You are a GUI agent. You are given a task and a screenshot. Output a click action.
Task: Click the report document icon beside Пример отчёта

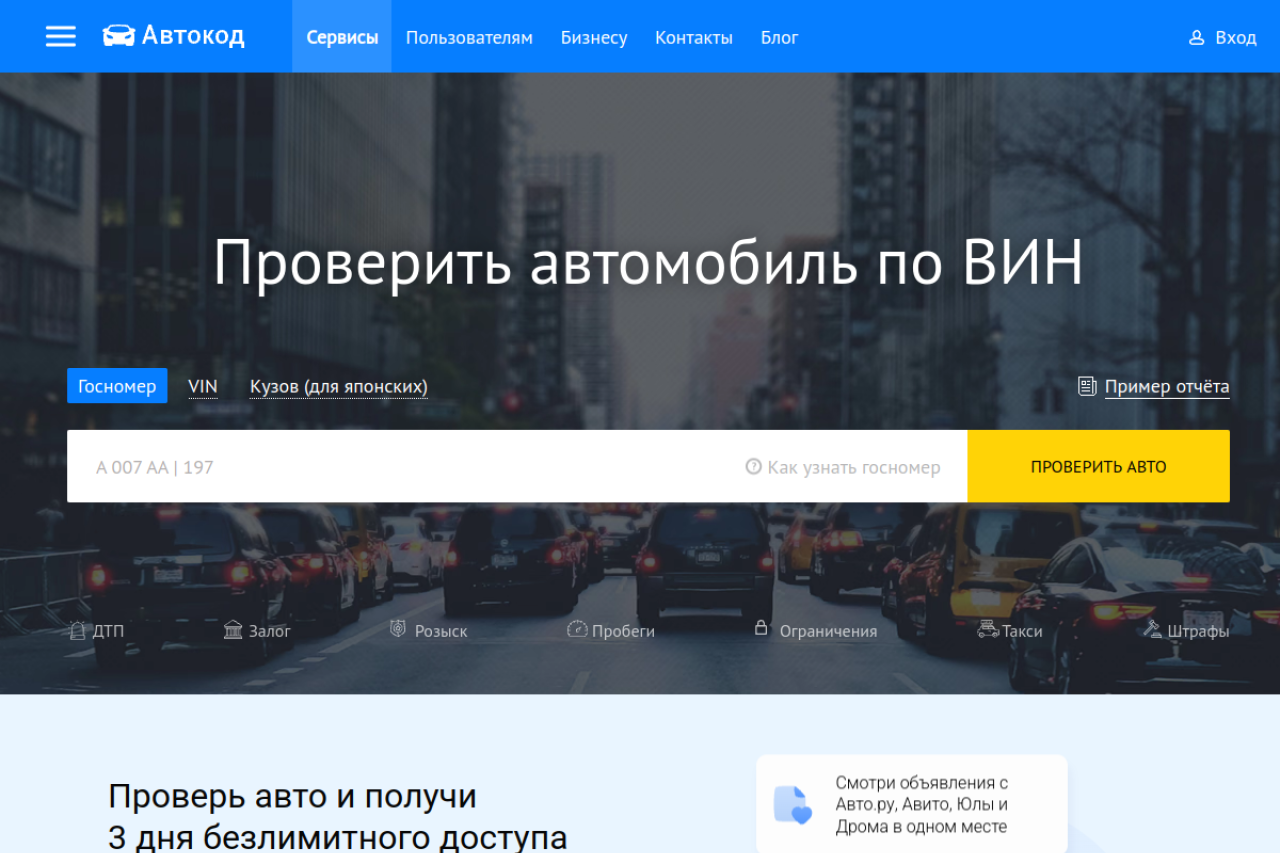tap(1087, 387)
